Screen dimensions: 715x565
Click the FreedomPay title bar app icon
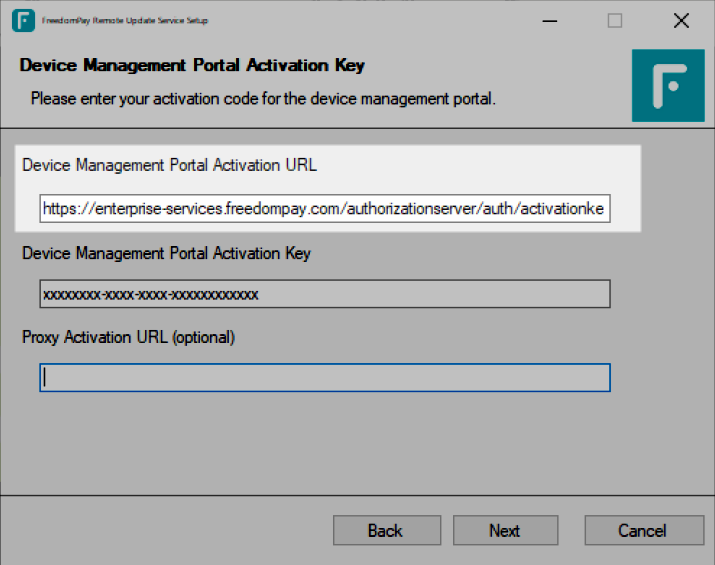[23, 21]
